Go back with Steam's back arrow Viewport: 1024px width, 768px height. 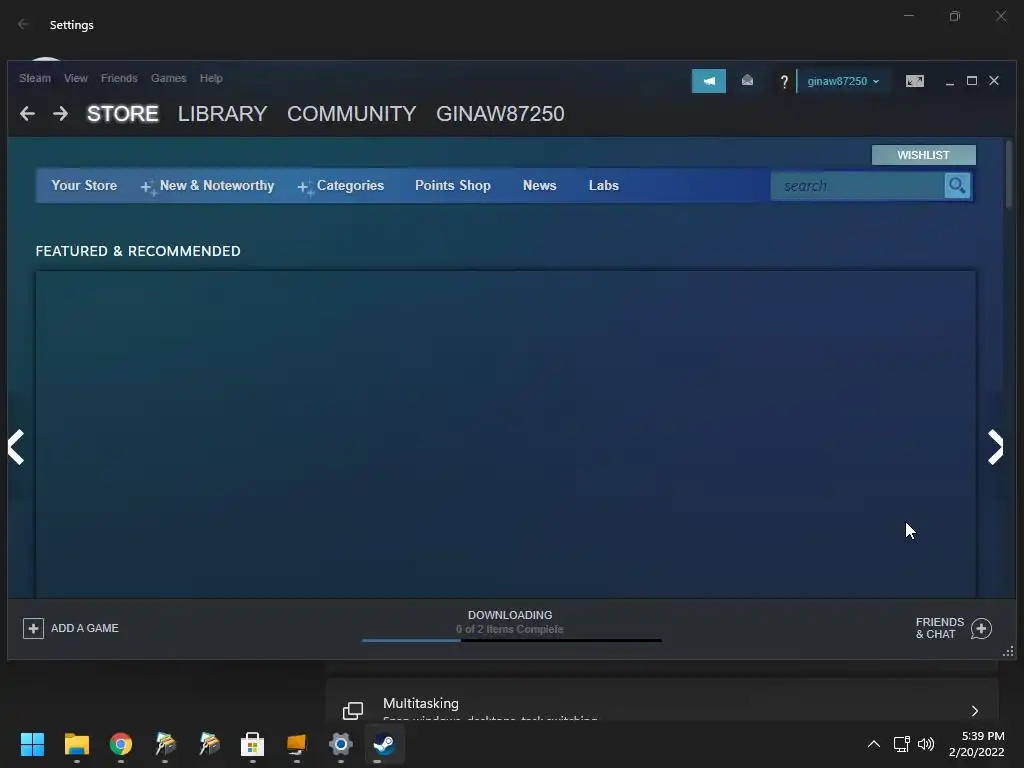(x=27, y=114)
